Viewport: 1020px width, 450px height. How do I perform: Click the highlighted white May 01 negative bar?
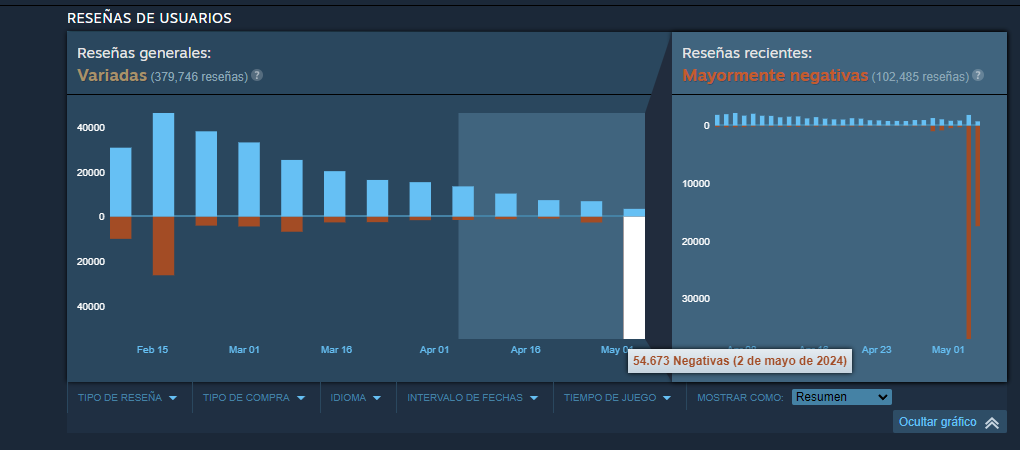click(634, 278)
